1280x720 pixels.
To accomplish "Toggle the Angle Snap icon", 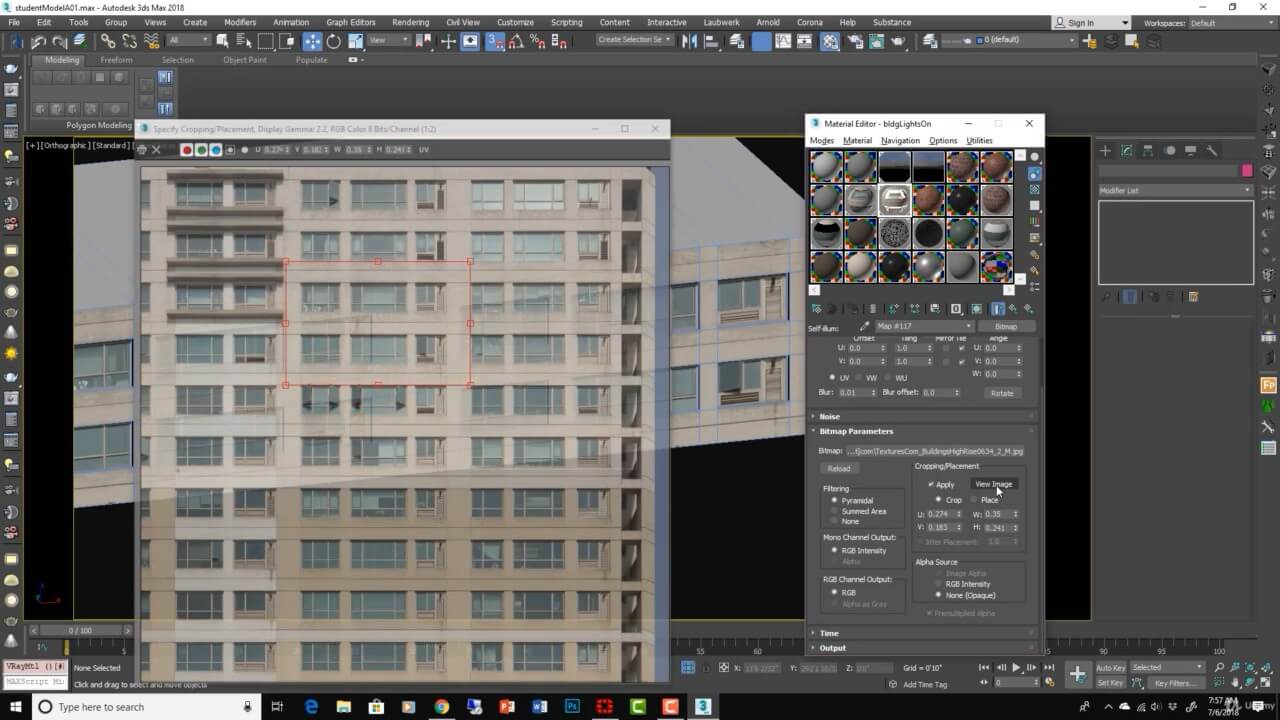I will point(517,41).
